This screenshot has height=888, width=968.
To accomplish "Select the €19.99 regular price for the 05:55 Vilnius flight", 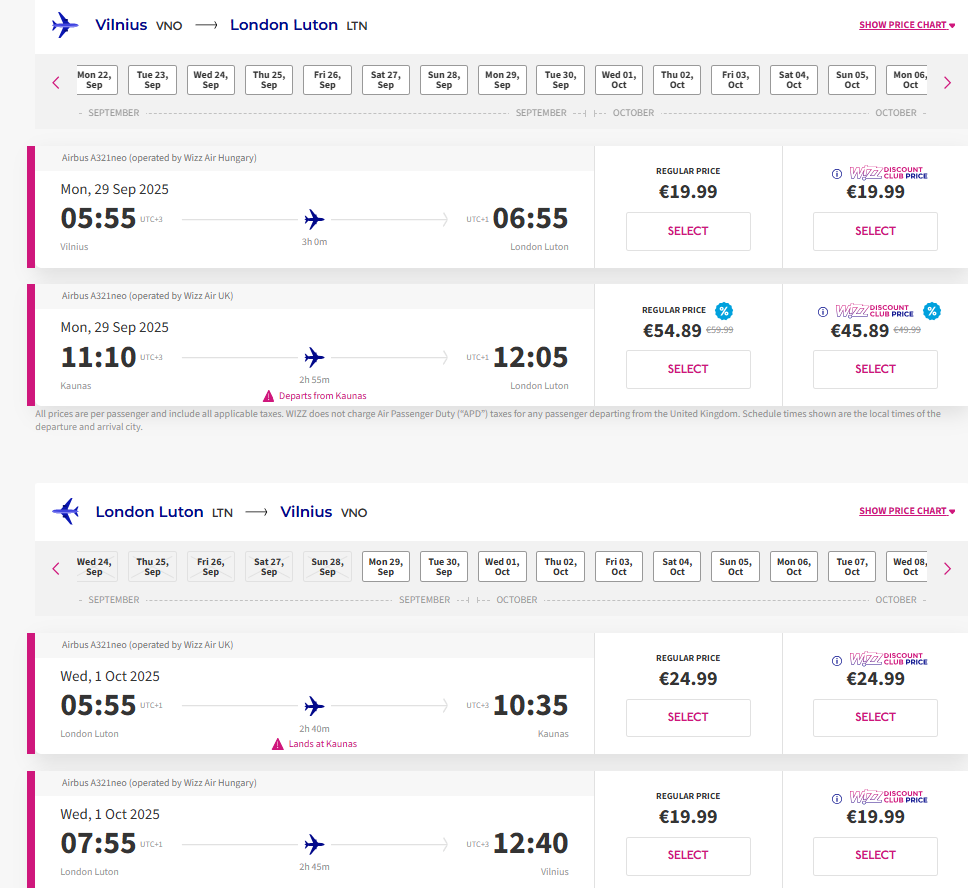I will (x=688, y=232).
